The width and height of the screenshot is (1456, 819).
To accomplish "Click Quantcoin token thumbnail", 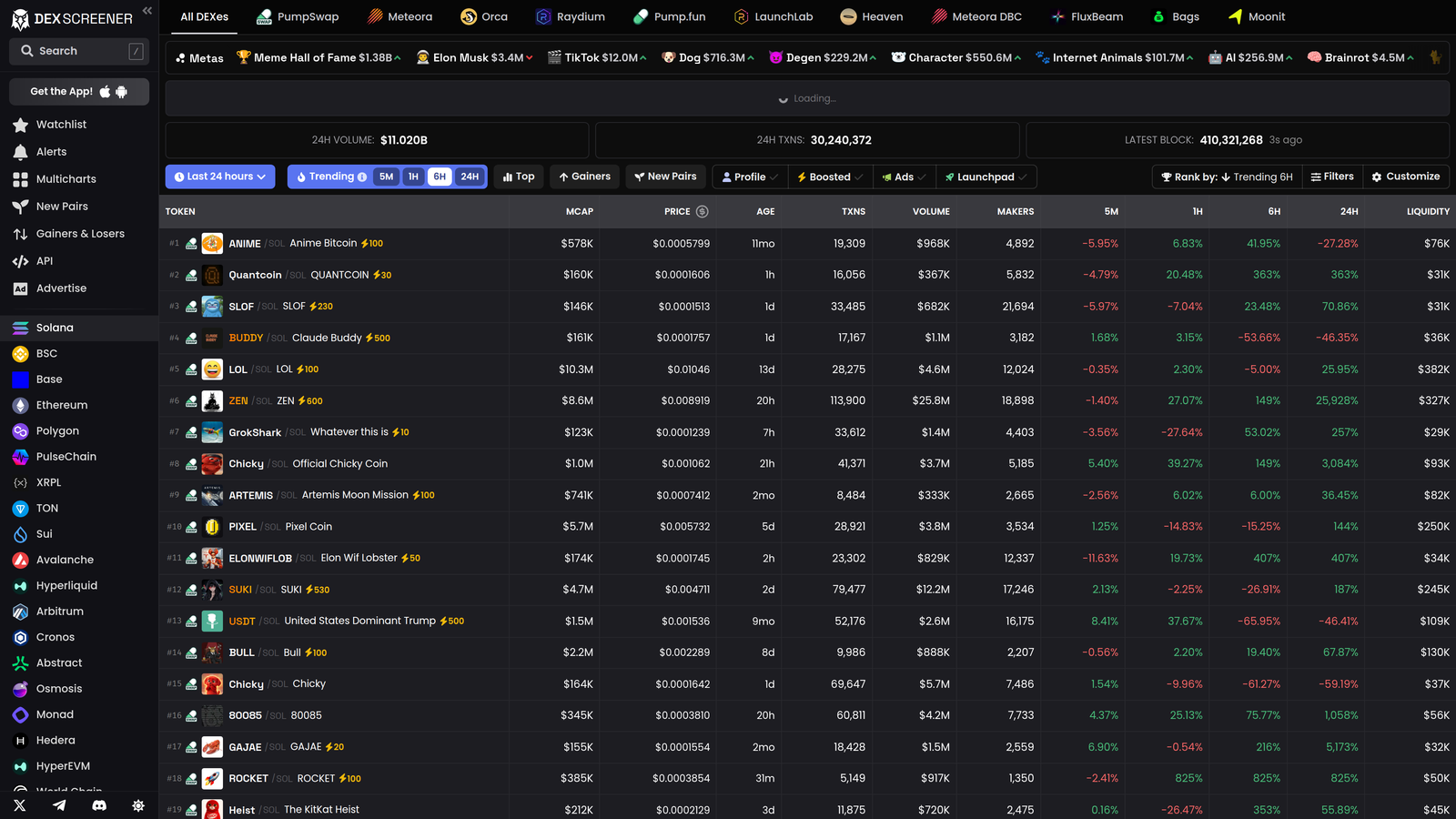I will click(212, 275).
